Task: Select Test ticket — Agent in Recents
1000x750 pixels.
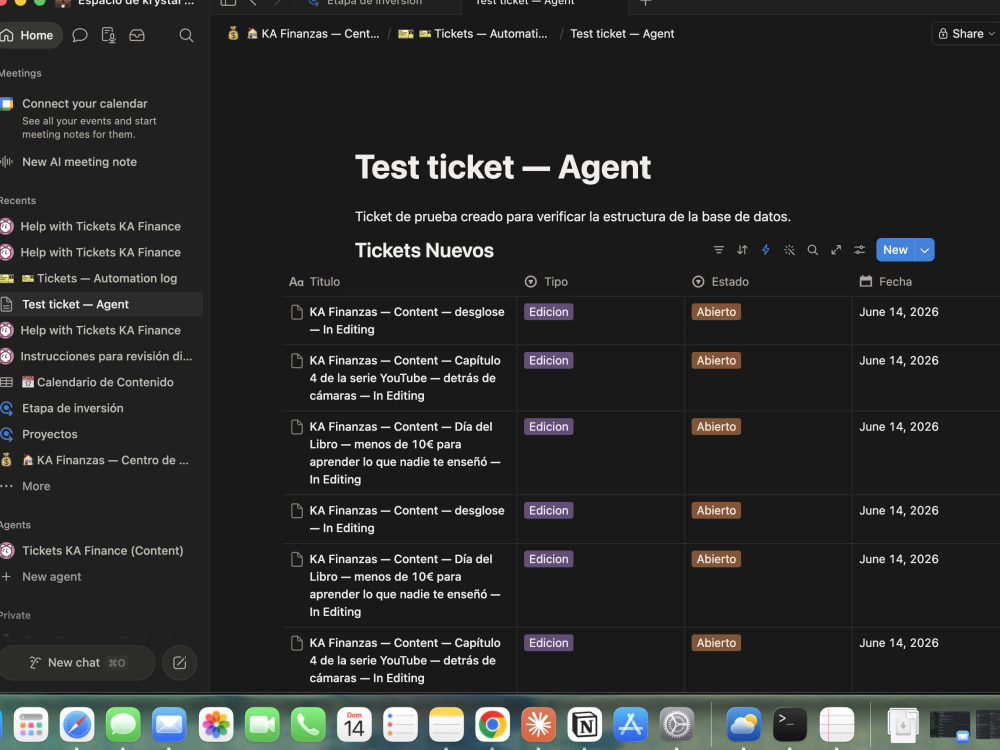Action: [x=99, y=305]
